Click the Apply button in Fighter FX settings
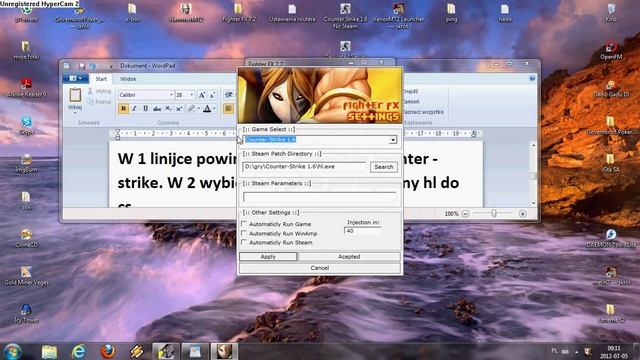Screen dimensions: 640x360 [x=268, y=256]
